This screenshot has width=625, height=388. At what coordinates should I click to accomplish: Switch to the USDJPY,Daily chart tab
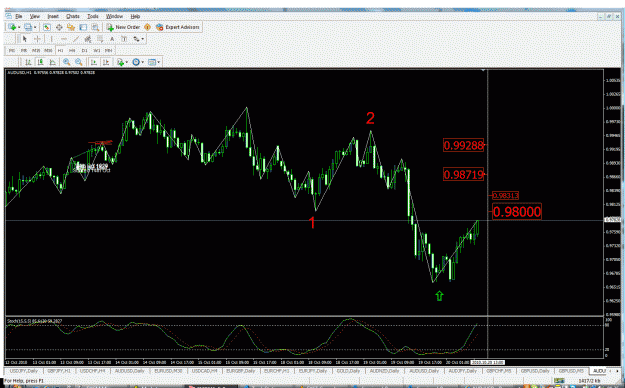[24, 371]
